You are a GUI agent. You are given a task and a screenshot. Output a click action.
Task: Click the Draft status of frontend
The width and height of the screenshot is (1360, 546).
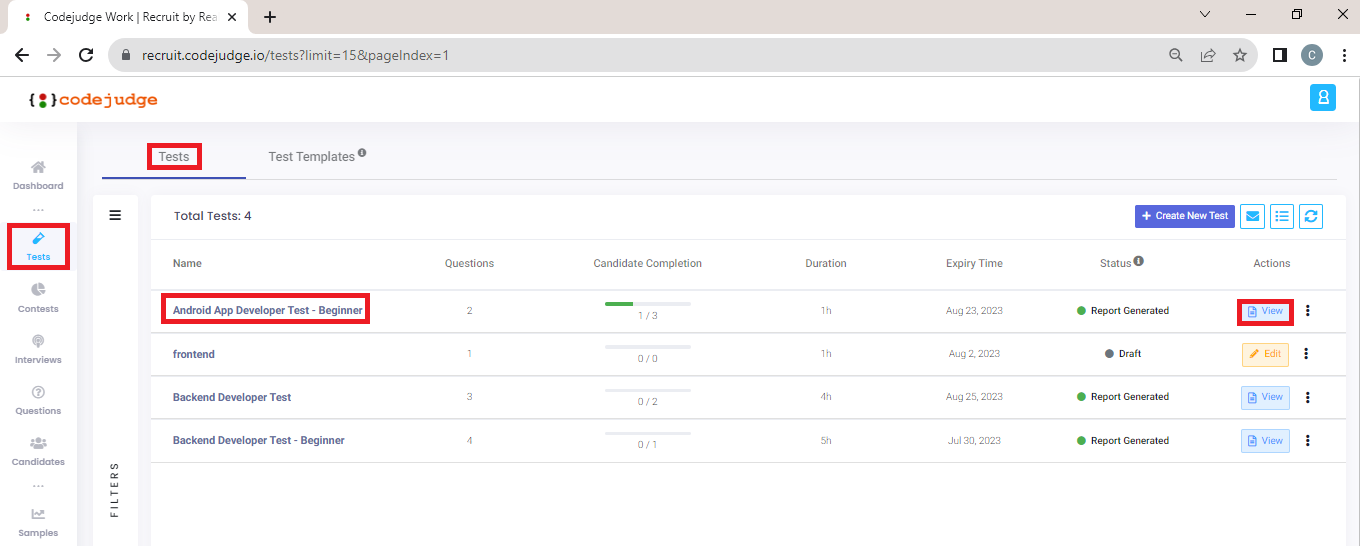coord(1123,354)
